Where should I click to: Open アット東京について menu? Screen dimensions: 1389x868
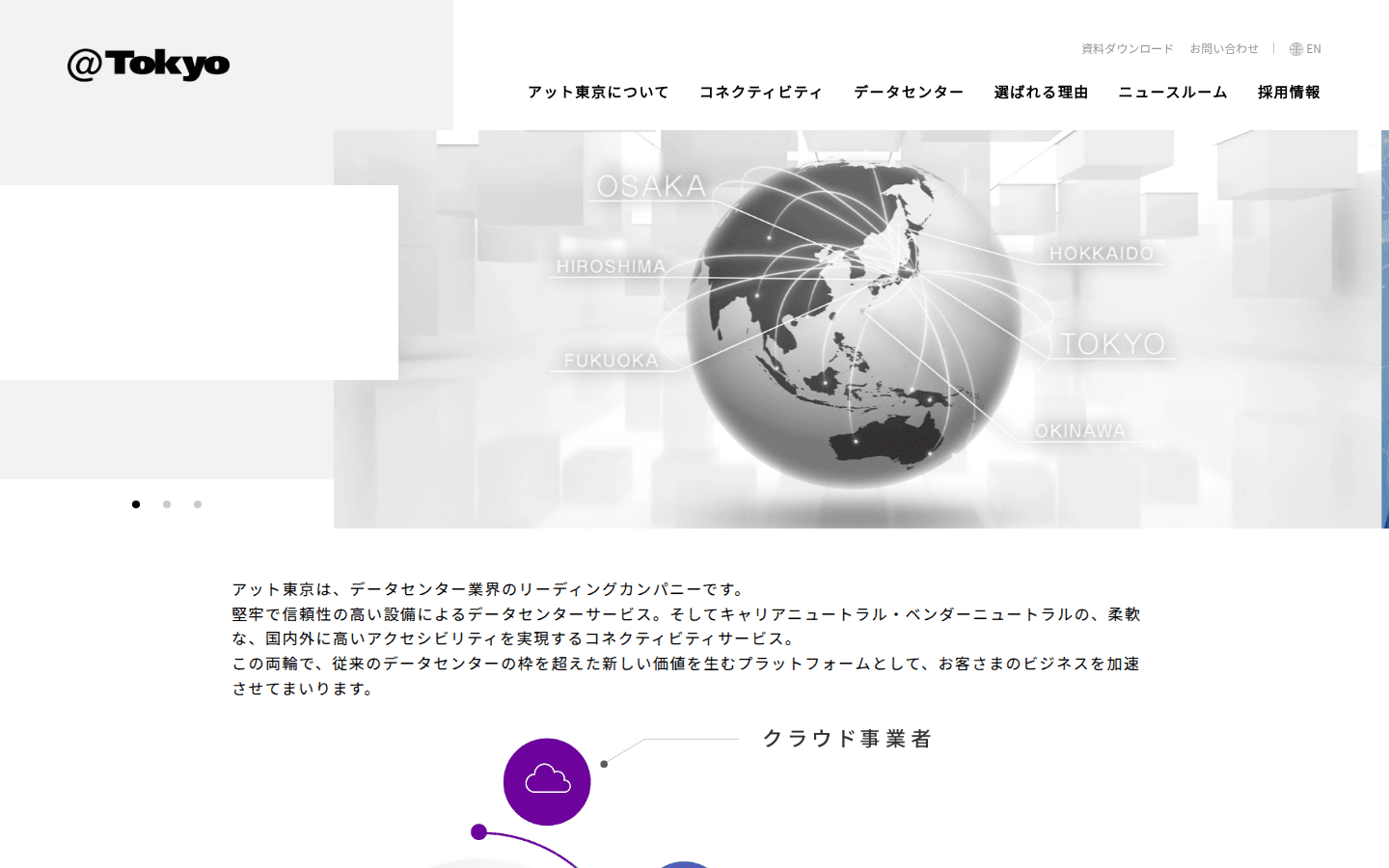pyautogui.click(x=598, y=93)
